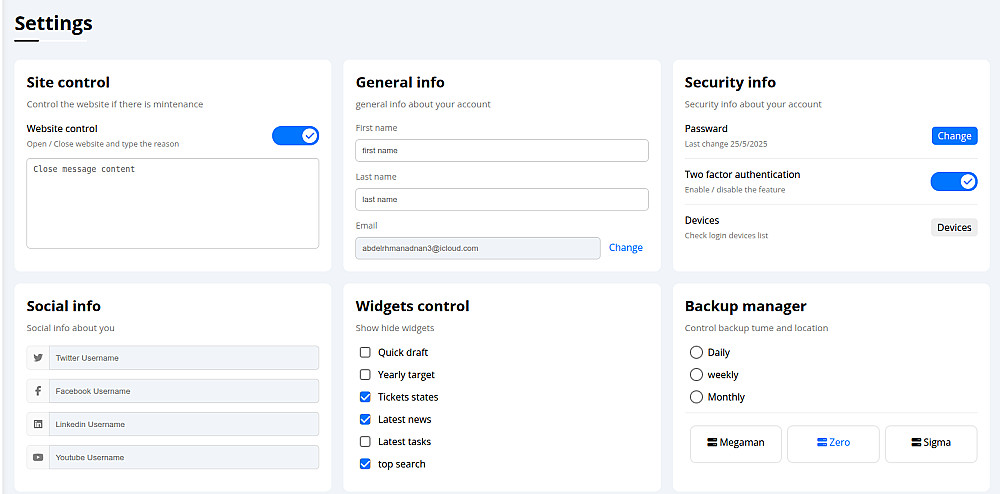Disable Two factor authentication switch

(954, 181)
